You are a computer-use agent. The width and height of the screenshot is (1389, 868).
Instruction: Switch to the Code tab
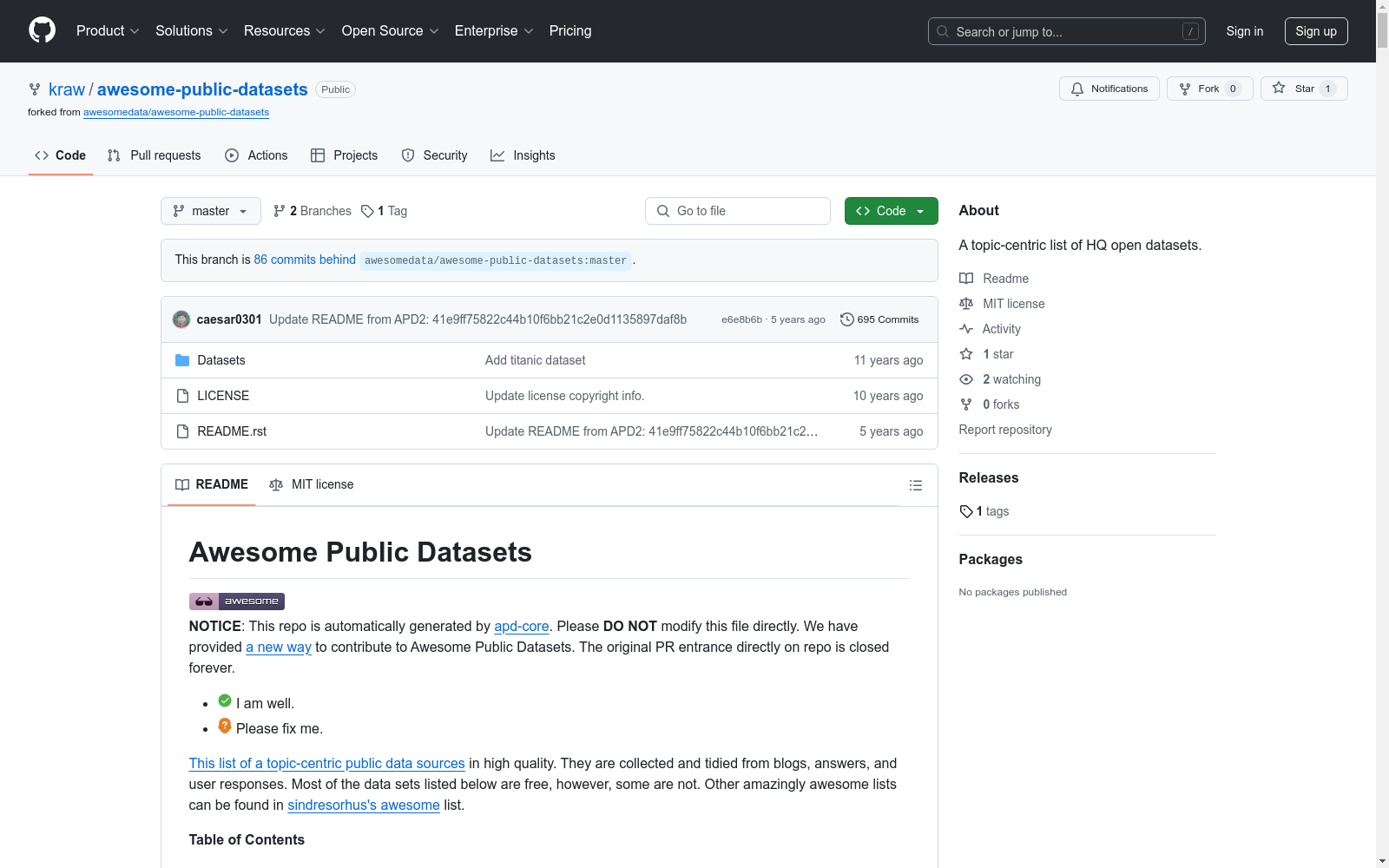[x=61, y=155]
